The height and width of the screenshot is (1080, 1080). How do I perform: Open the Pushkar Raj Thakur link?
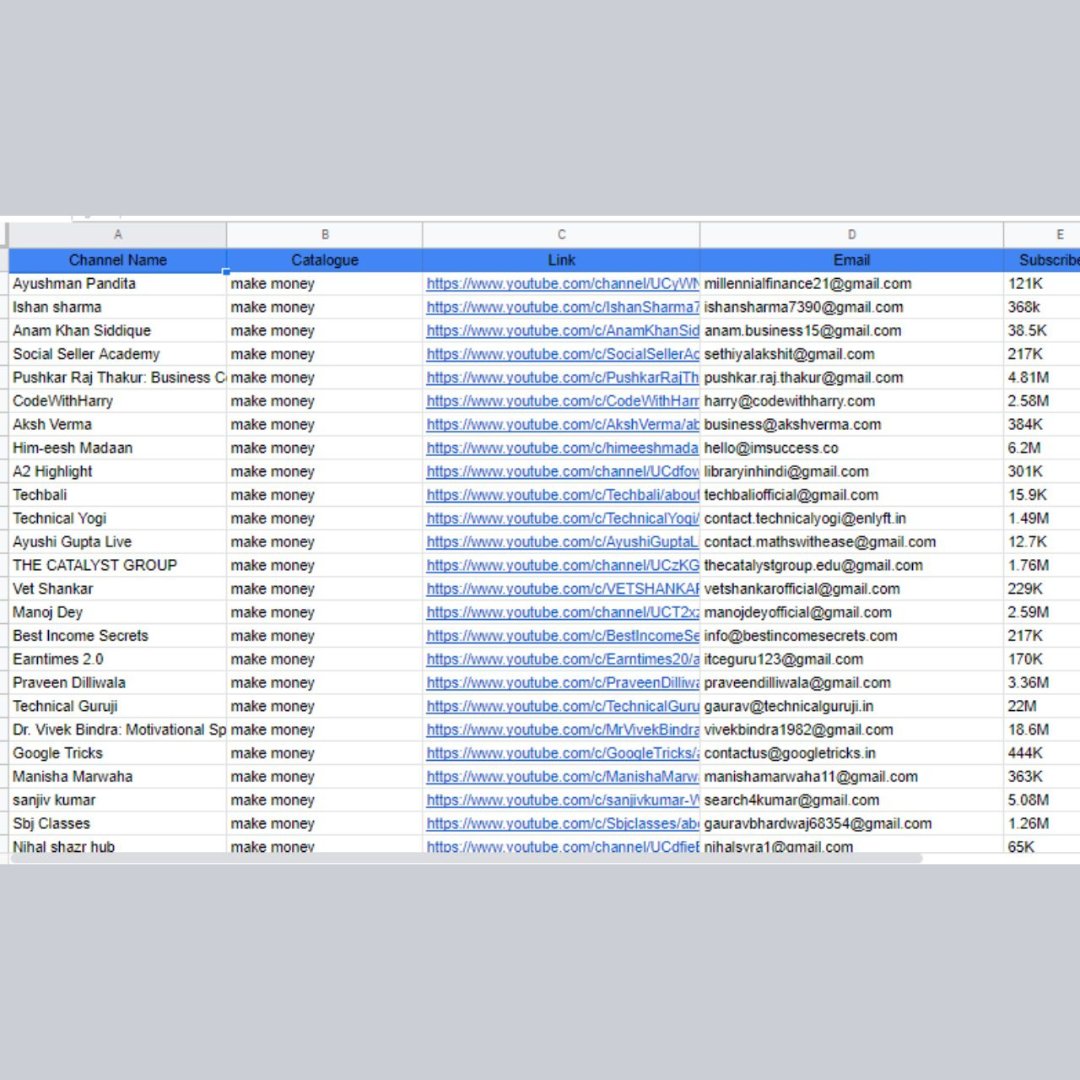tap(562, 377)
